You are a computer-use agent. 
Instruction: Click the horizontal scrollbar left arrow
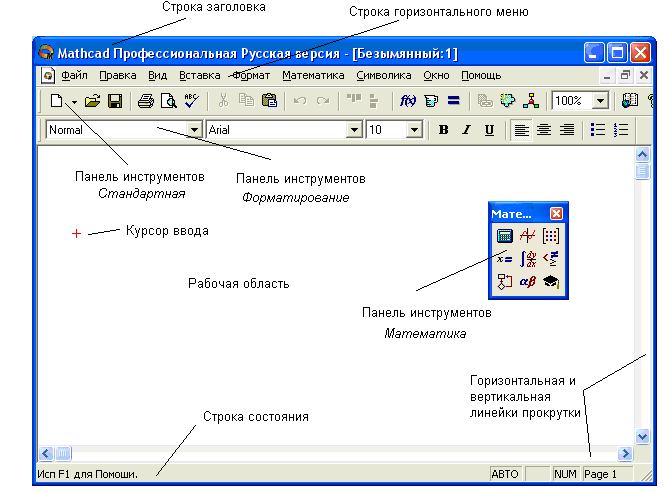pos(46,453)
